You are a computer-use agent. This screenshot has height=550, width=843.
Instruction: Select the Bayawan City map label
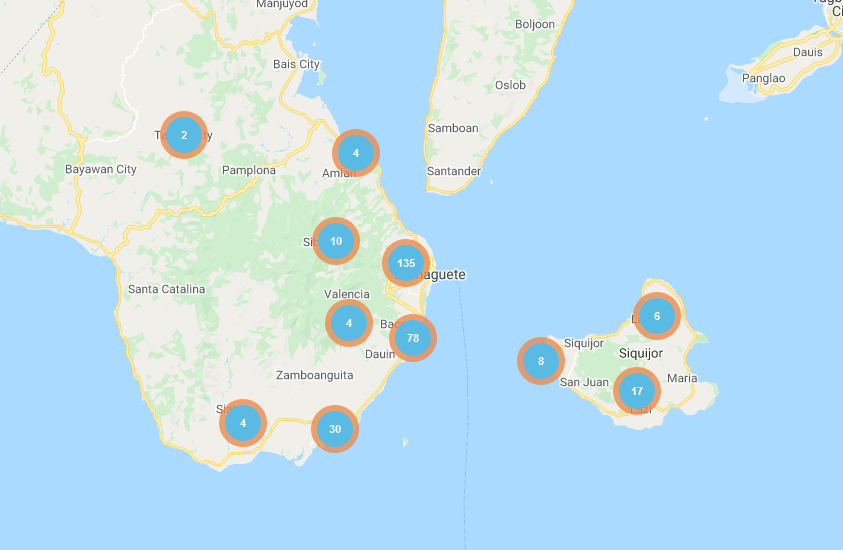click(101, 169)
